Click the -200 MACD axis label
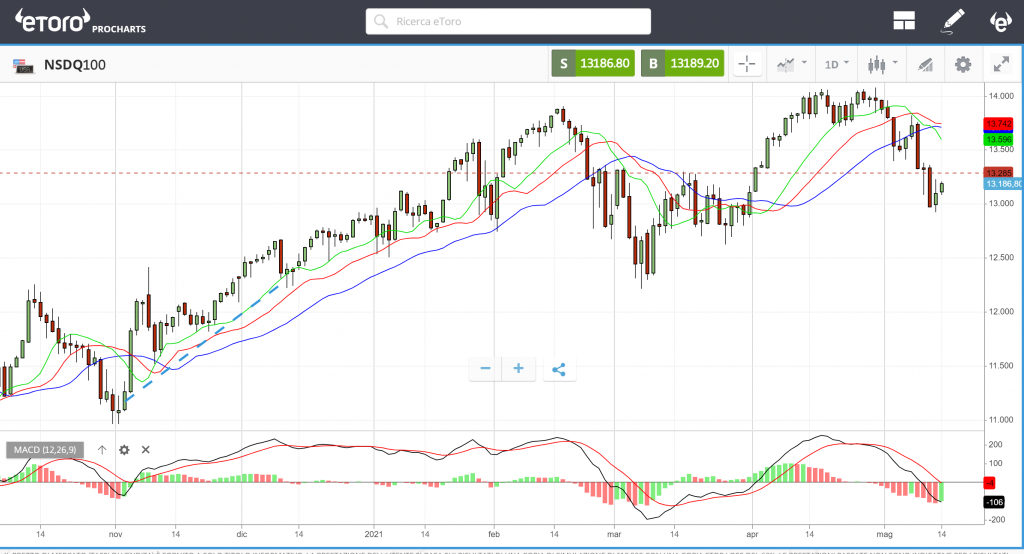1024x554 pixels. tap(995, 519)
